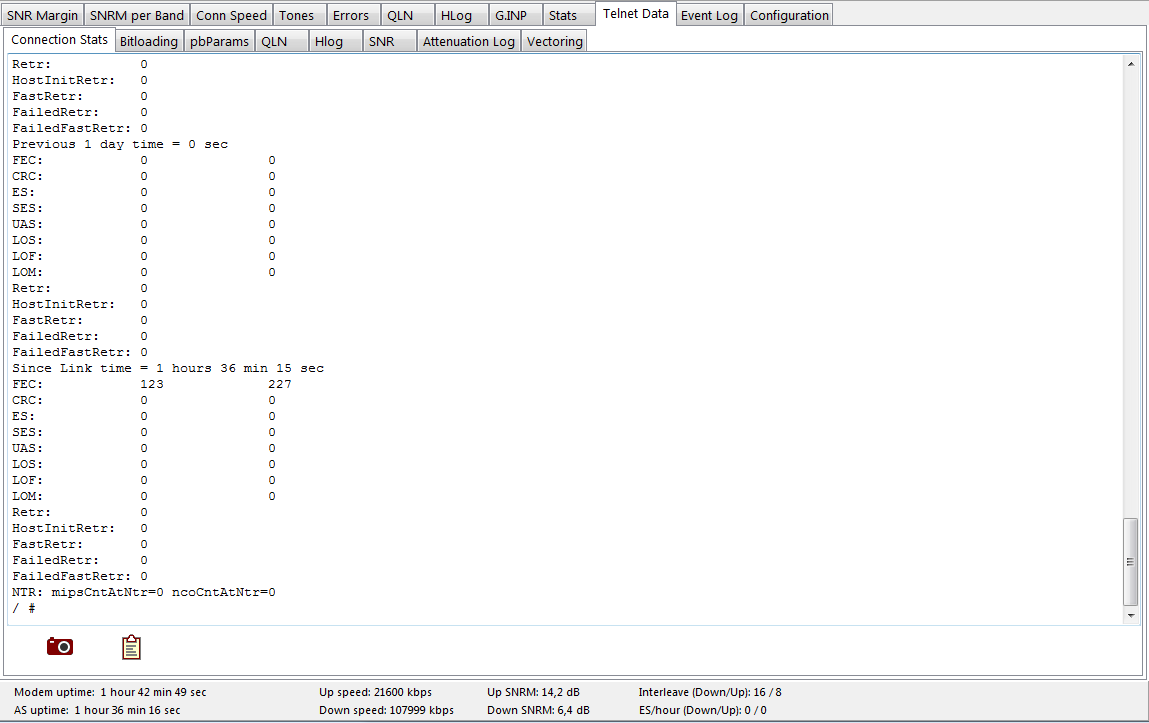
Task: Click the Up SNRM 14,2 dB entry
Action: tap(533, 692)
